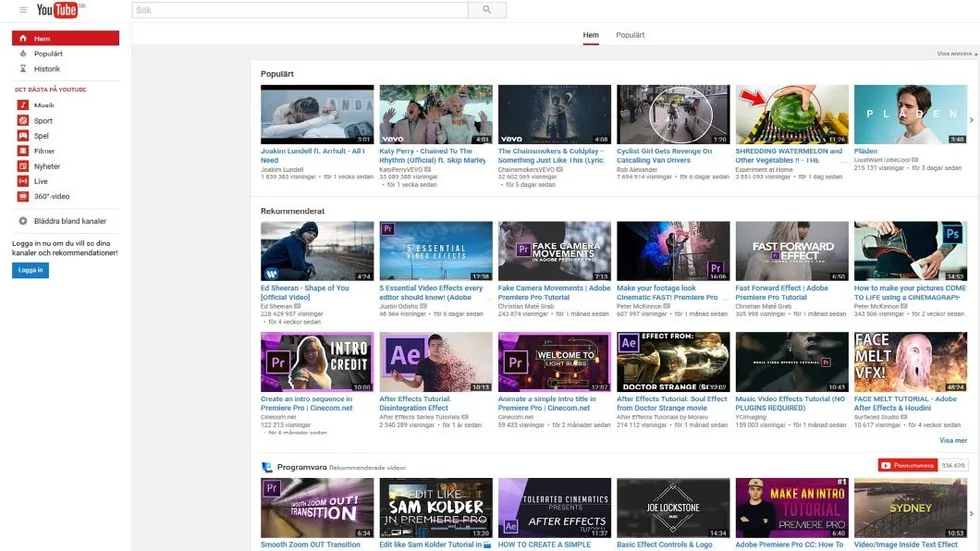
Task: Open the Populärt section heading
Action: click(277, 74)
